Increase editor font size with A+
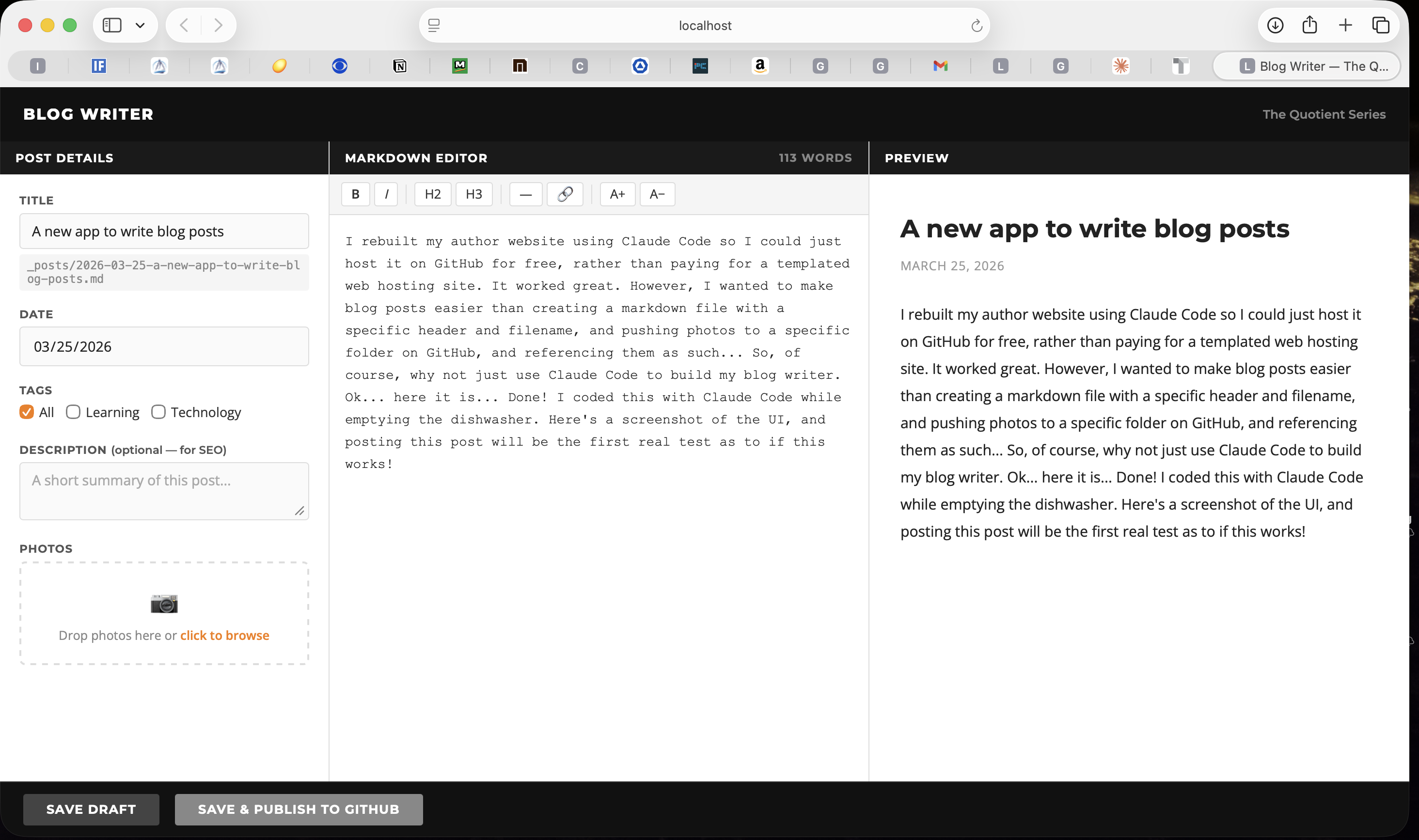 (617, 194)
